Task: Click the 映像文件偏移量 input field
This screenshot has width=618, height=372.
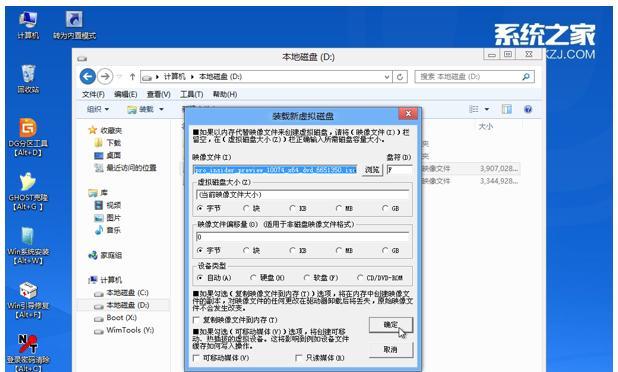Action: click(x=302, y=237)
